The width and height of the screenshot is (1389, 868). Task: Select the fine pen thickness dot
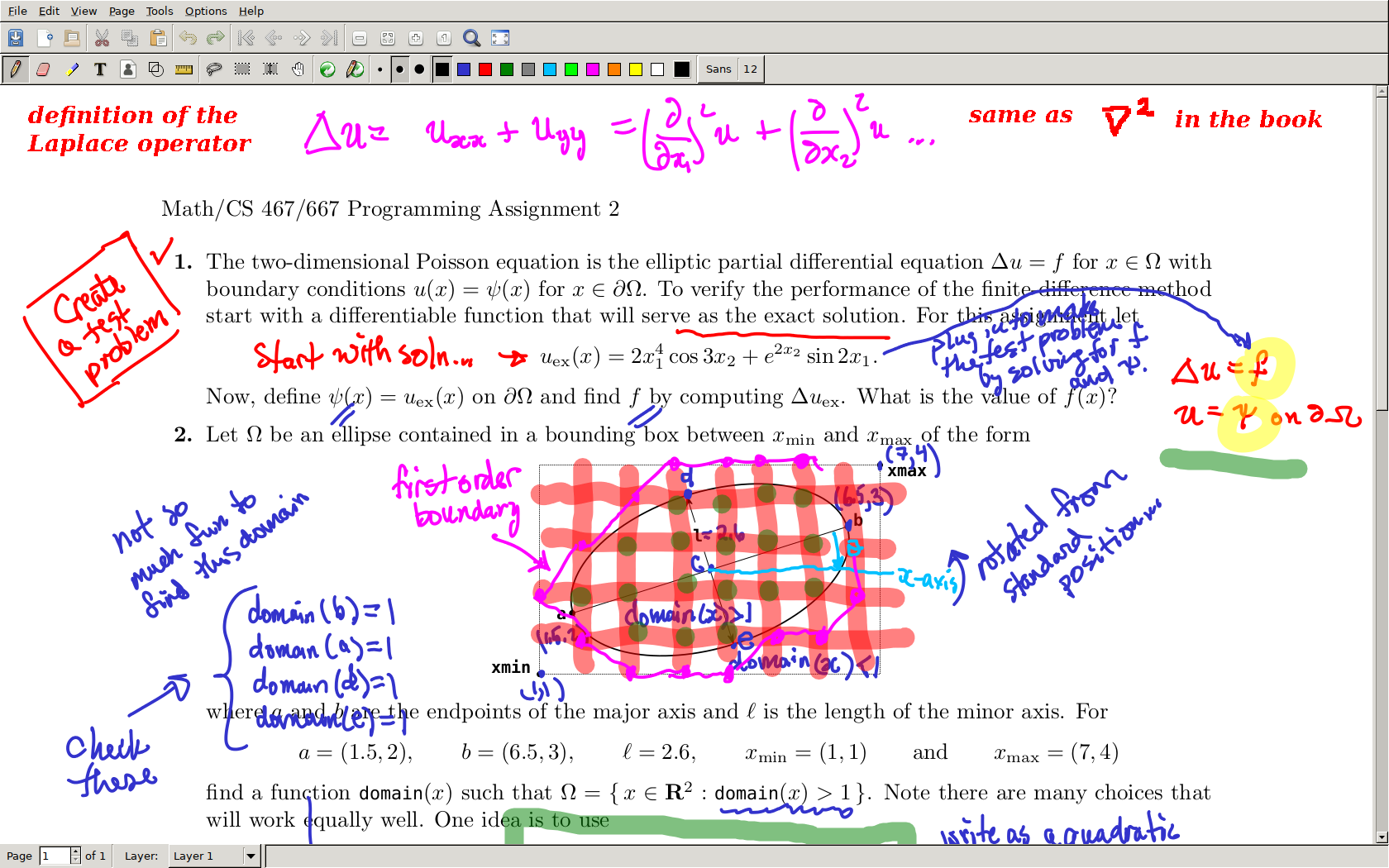[x=379, y=69]
